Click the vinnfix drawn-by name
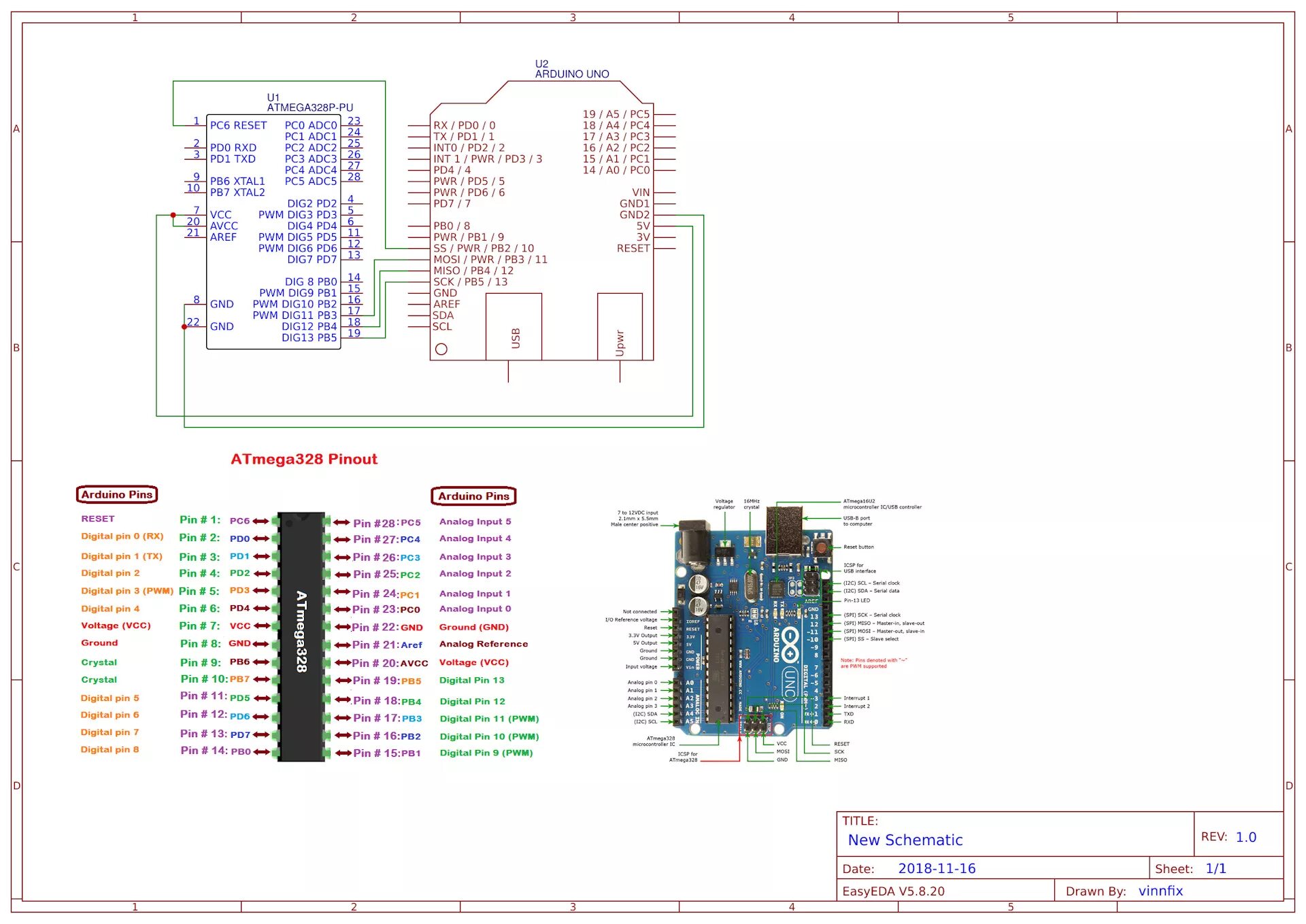 point(1160,891)
